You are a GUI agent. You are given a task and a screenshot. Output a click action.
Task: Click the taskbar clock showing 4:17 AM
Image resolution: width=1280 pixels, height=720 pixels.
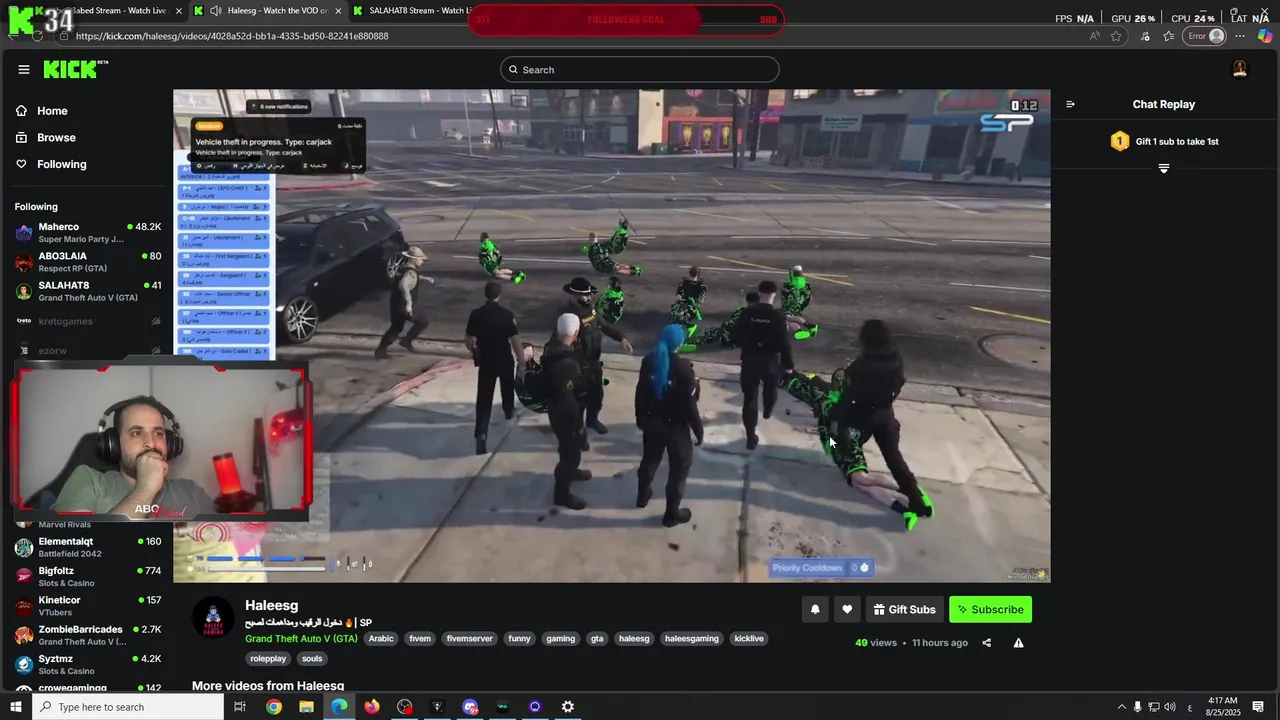1223,707
